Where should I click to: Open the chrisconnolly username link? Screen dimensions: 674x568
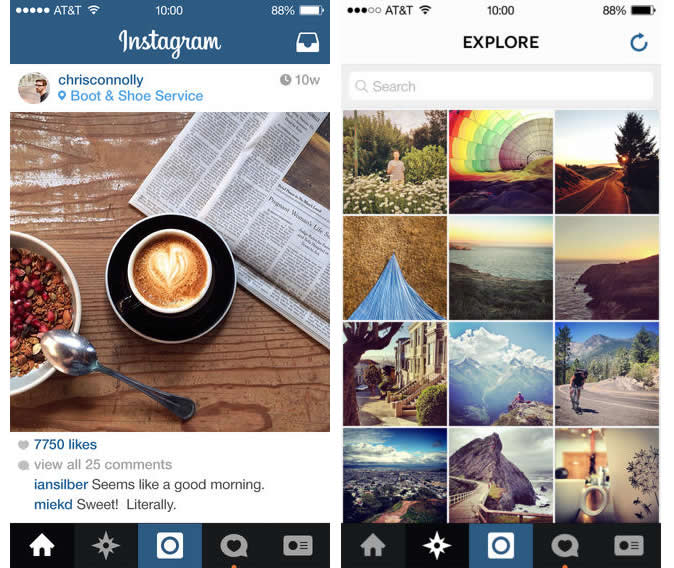[101, 80]
